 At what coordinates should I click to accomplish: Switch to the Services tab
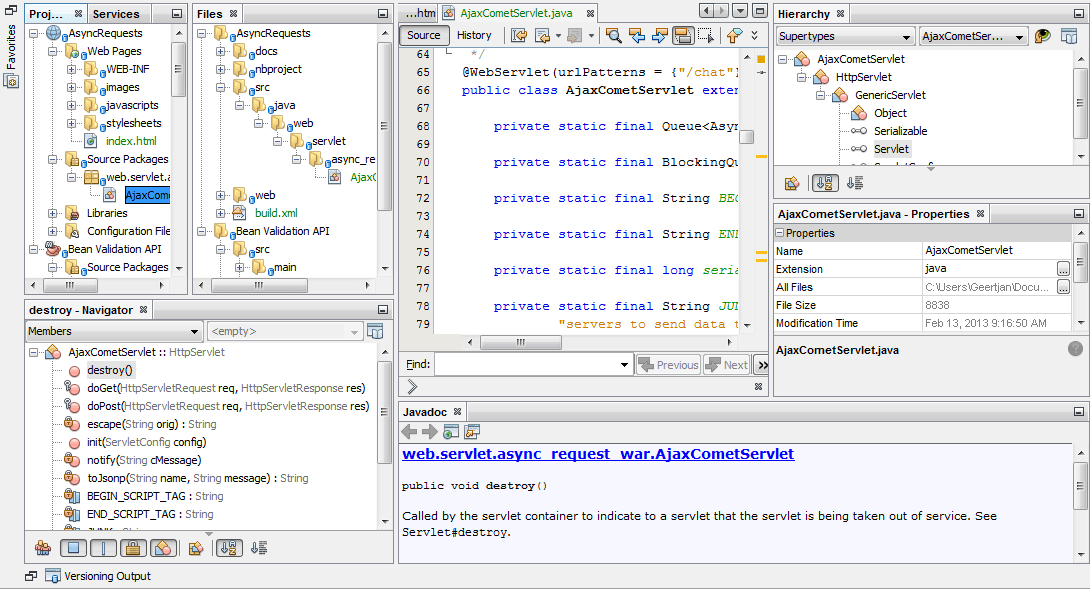pos(117,13)
